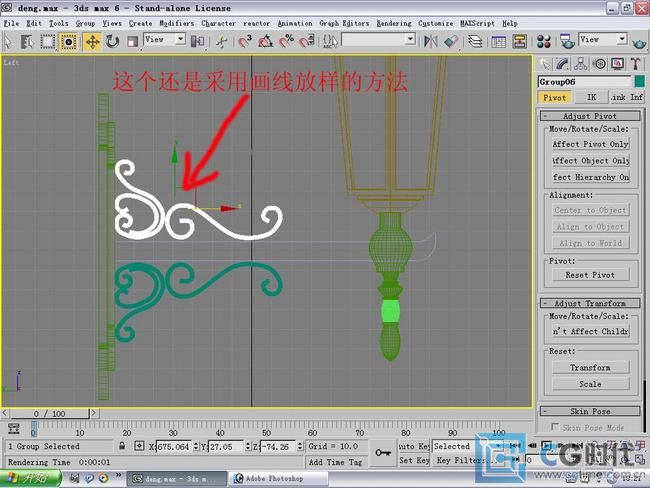Click the Align tool icon

tap(451, 41)
